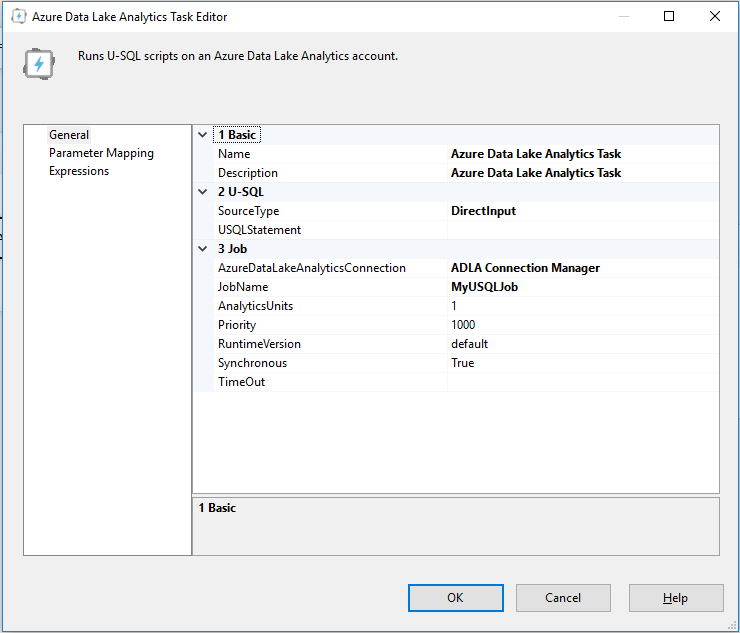The width and height of the screenshot is (740, 633).
Task: Collapse the 2 U-SQL category
Action: click(x=202, y=192)
